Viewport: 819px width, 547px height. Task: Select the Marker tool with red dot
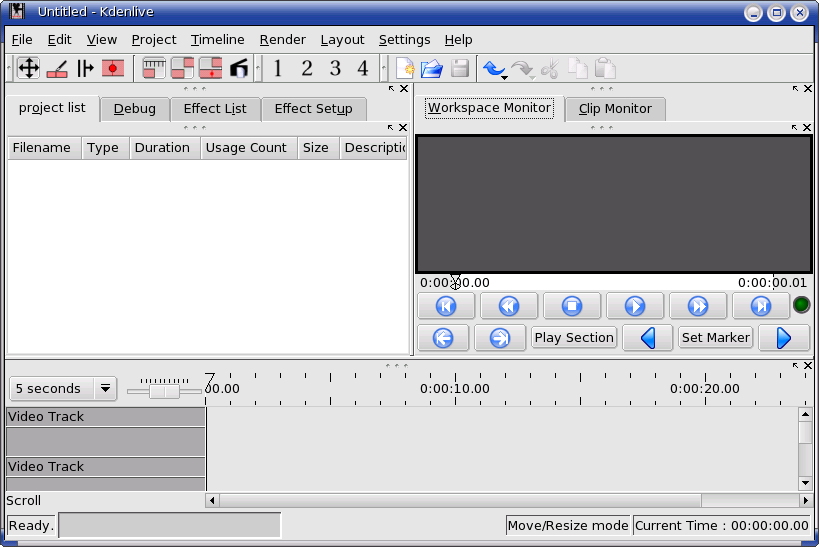(113, 68)
